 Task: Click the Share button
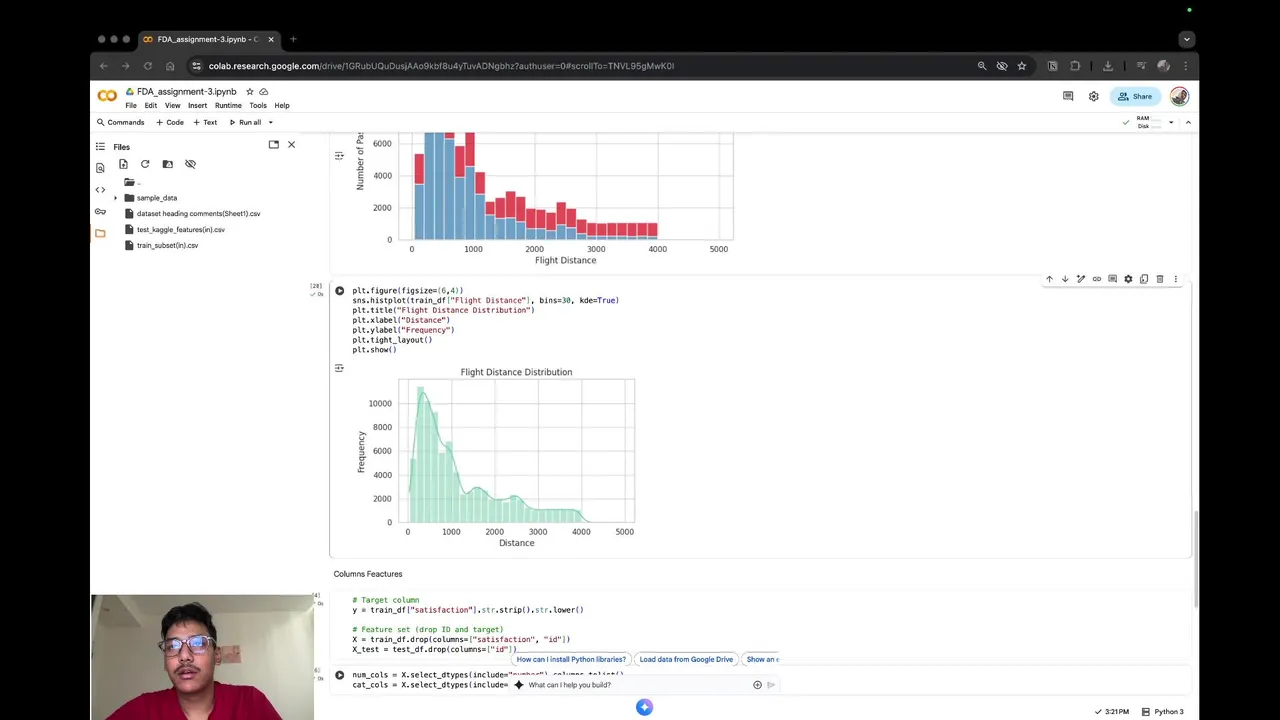click(x=1135, y=96)
